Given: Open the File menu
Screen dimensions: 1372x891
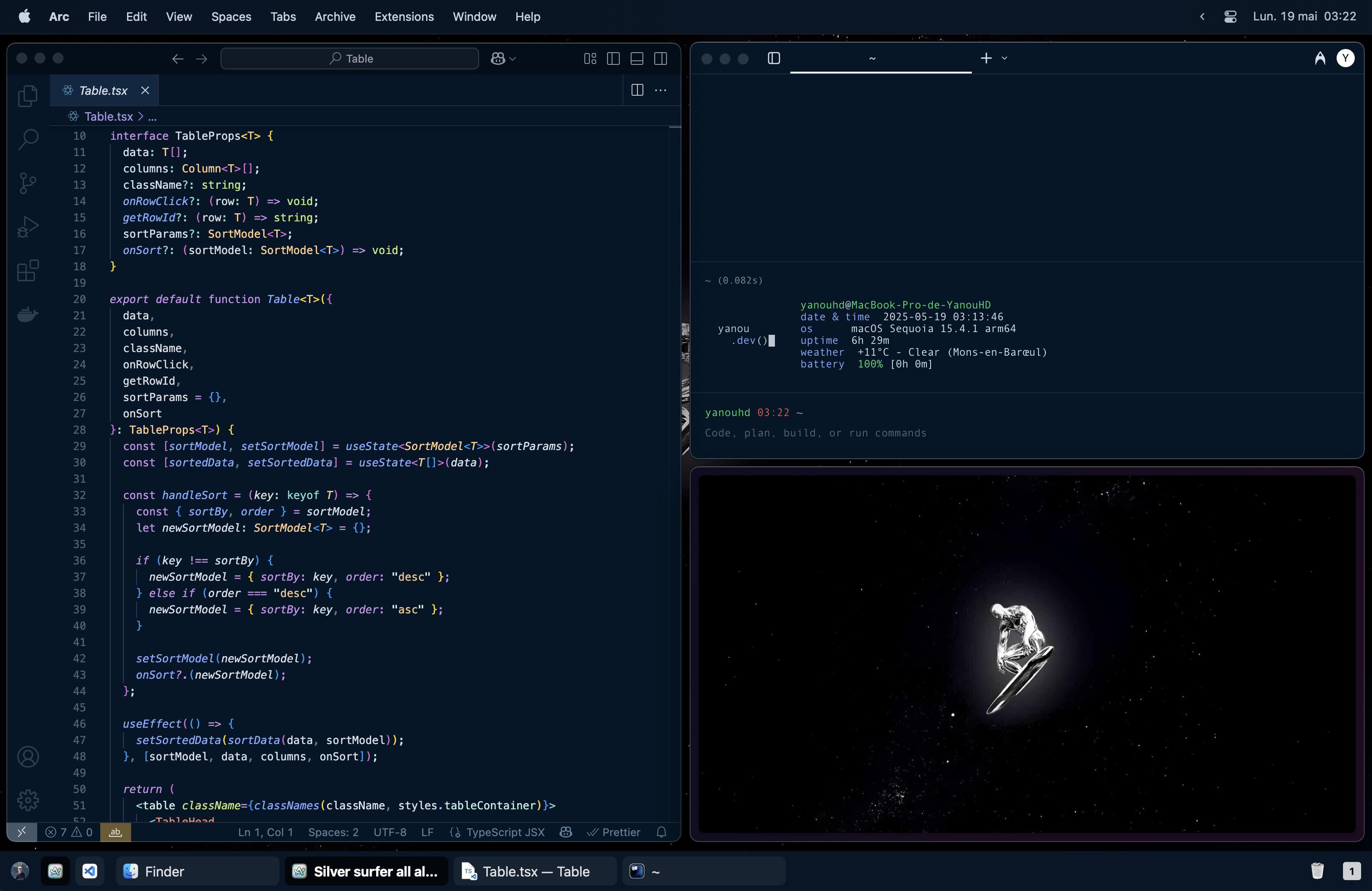Looking at the screenshot, I should pyautogui.click(x=97, y=17).
